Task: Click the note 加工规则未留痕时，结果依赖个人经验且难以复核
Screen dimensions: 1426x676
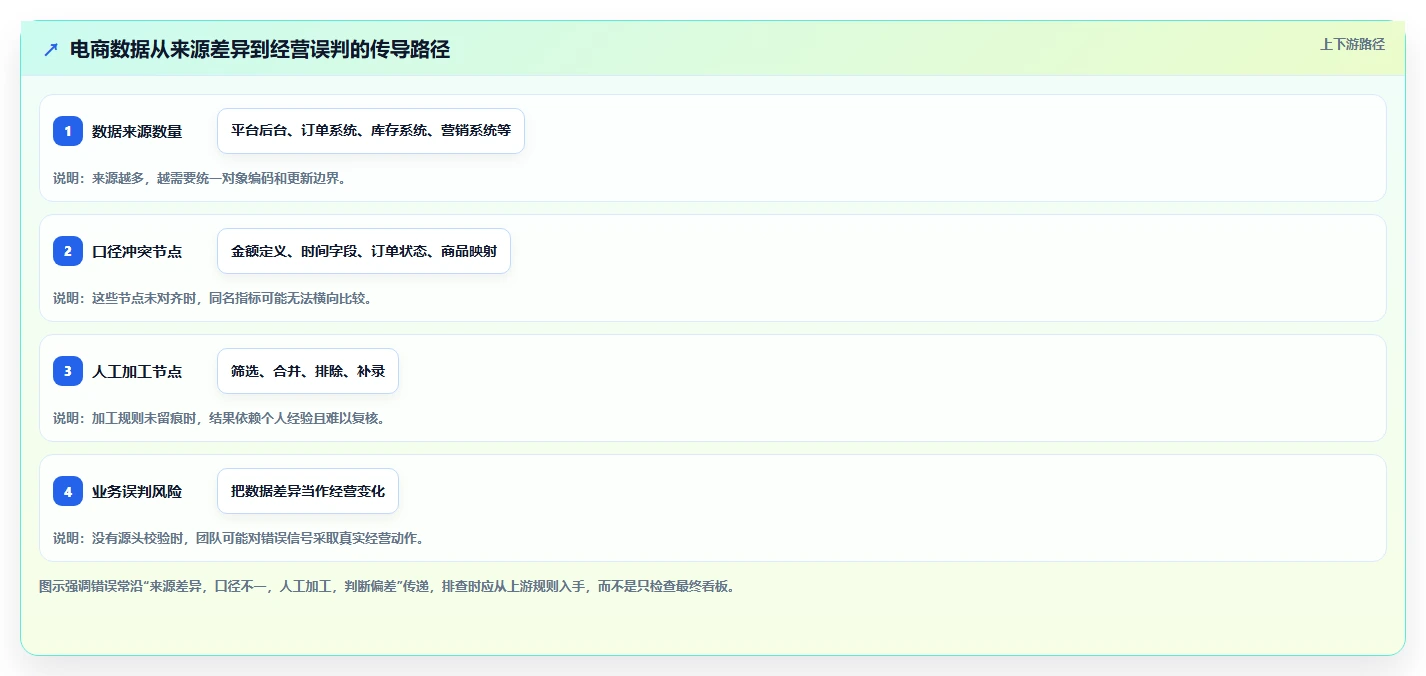Action: 219,418
